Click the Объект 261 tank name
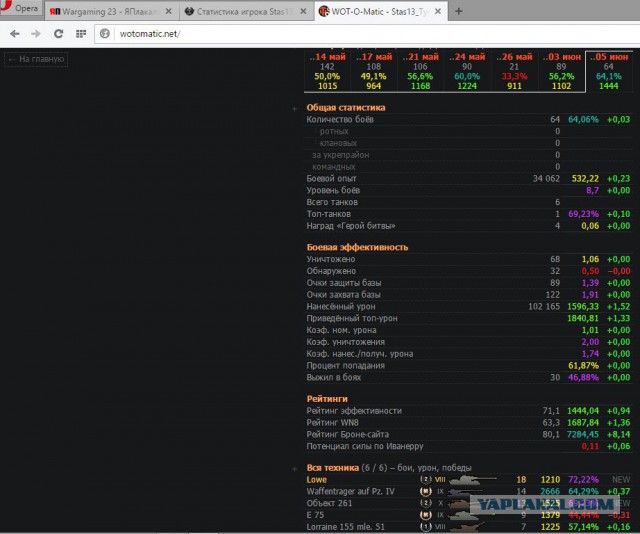 [329, 503]
